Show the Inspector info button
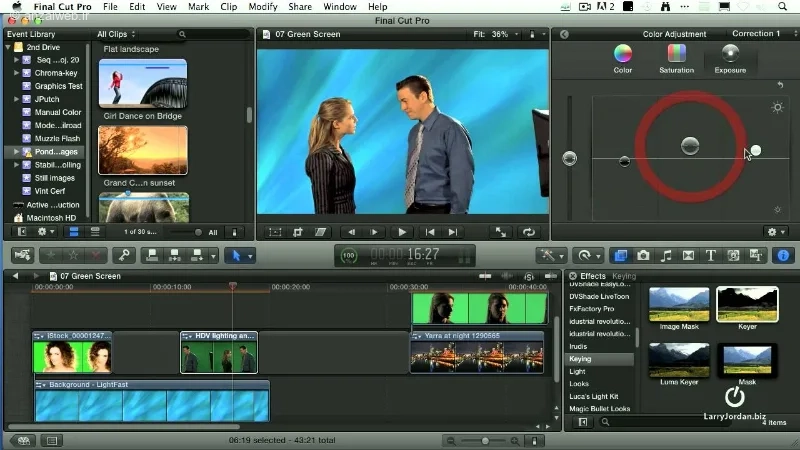The image size is (800, 450). 783,256
